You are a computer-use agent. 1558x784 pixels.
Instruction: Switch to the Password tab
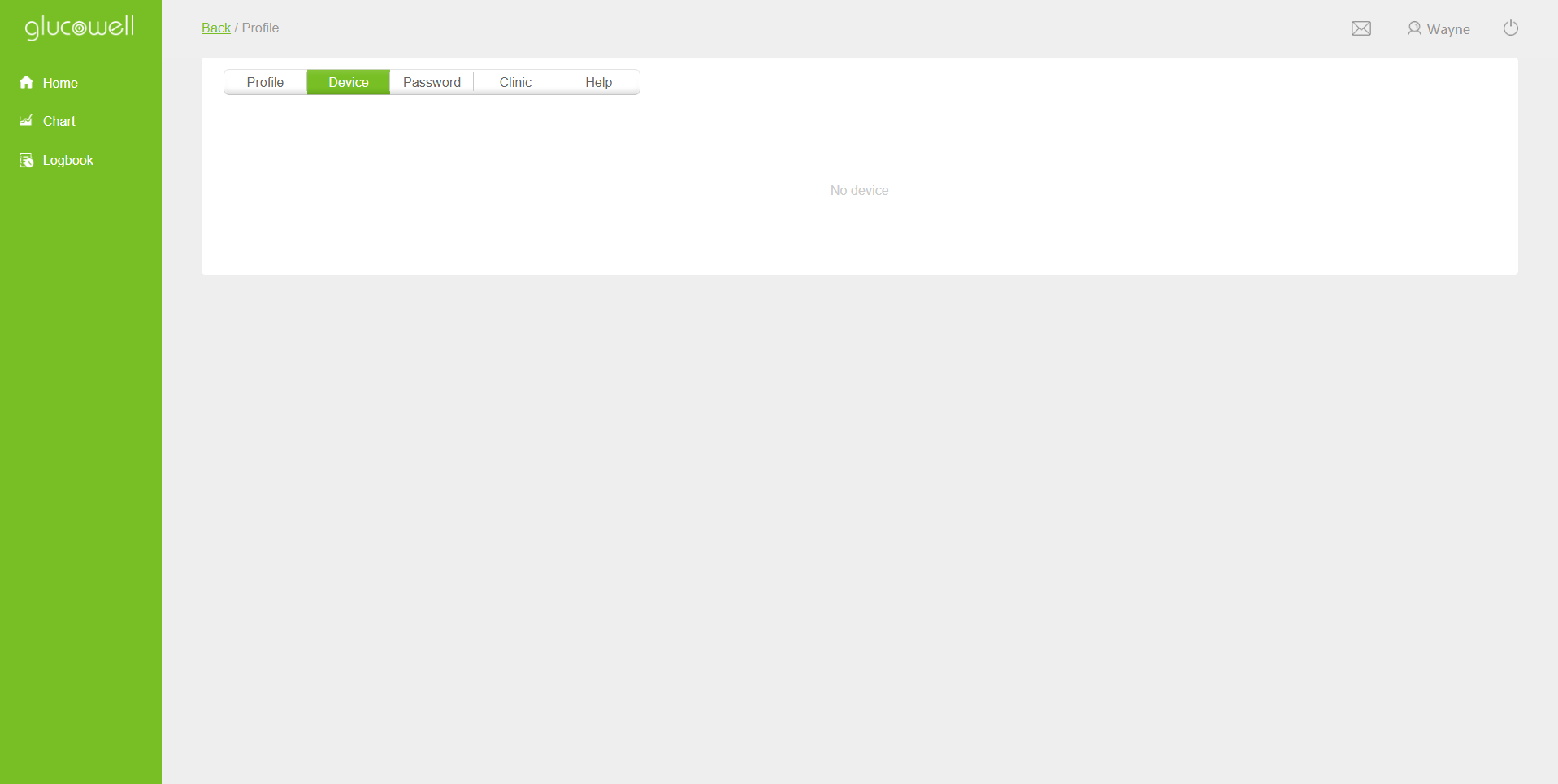click(432, 82)
